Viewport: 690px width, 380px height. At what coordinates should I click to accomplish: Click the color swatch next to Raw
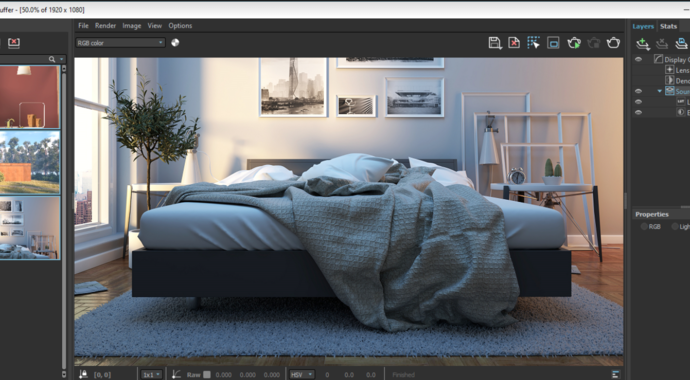click(x=207, y=375)
